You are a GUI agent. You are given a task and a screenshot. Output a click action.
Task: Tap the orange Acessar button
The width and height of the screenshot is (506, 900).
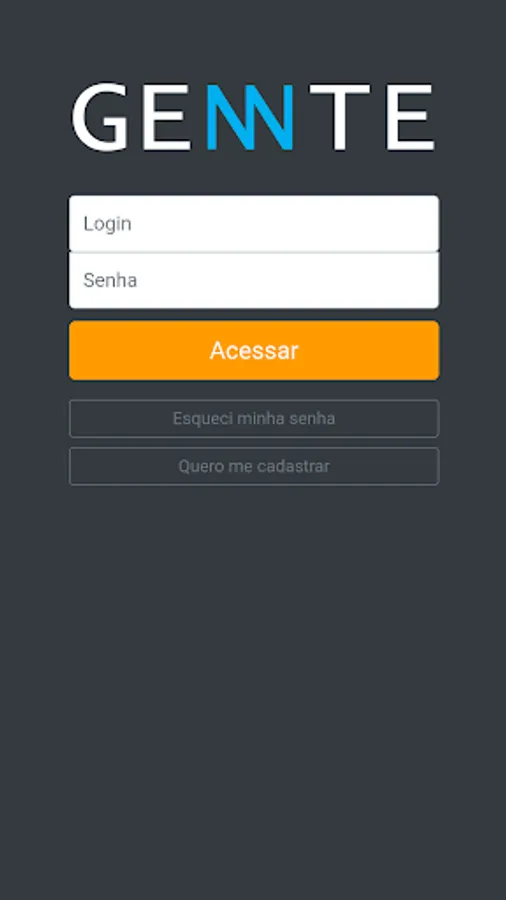(254, 350)
